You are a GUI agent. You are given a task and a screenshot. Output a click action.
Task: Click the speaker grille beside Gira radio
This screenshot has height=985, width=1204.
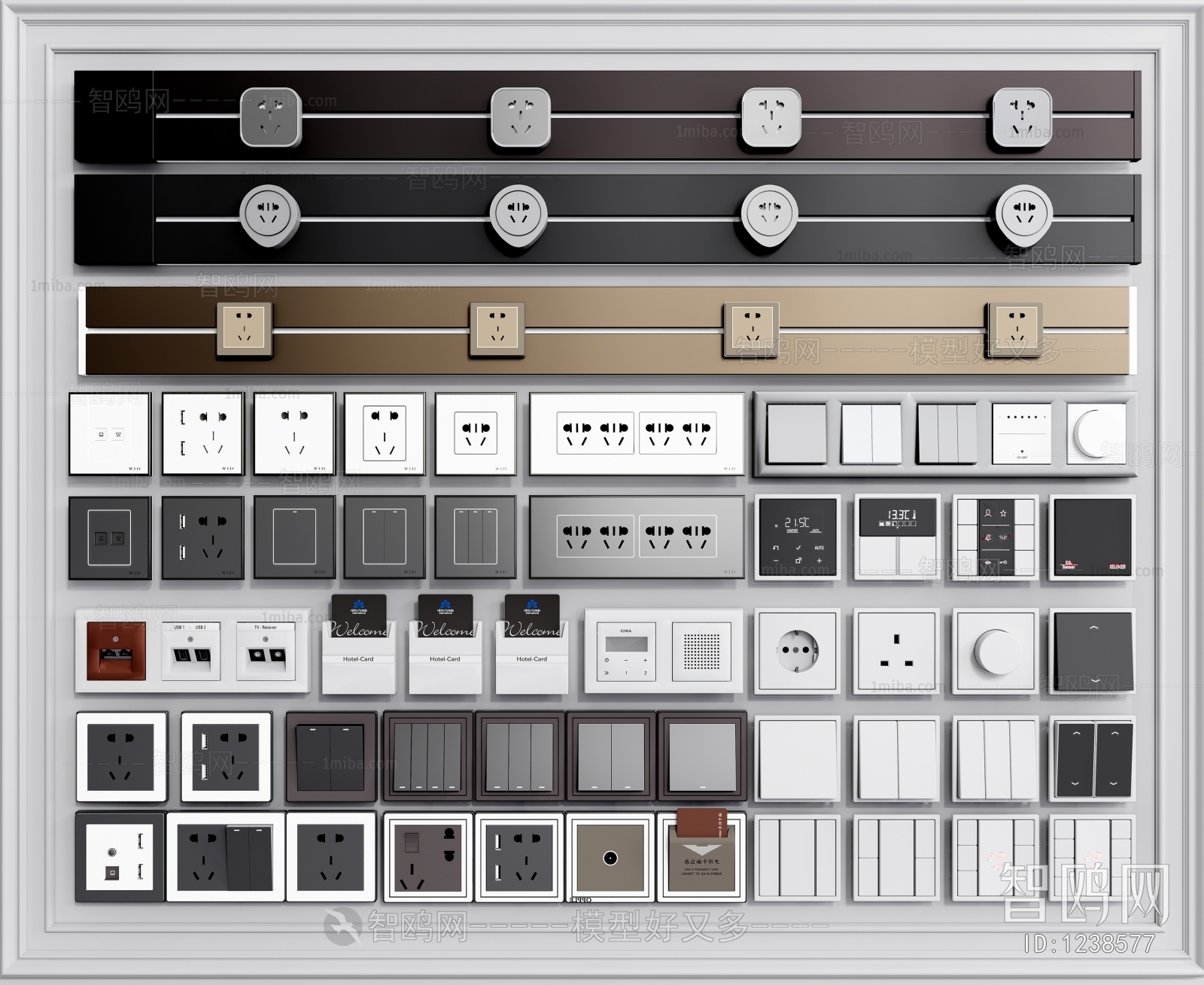[702, 652]
